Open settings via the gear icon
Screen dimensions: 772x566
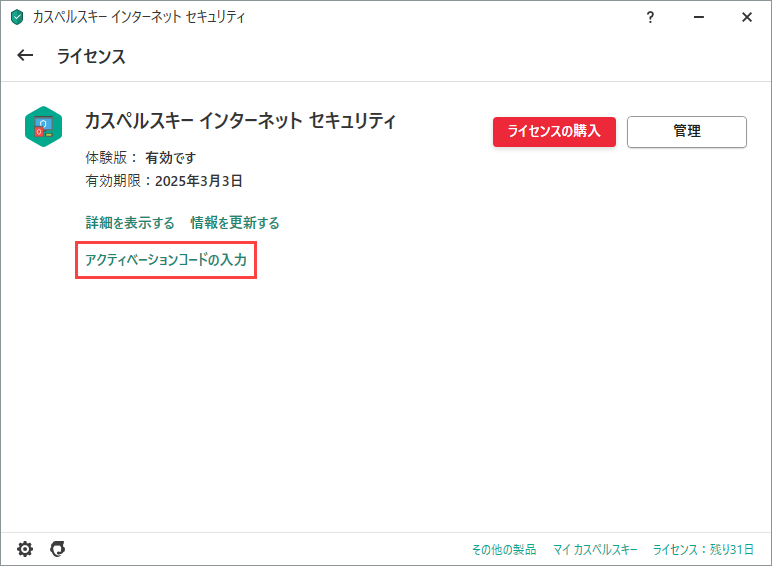(x=25, y=549)
